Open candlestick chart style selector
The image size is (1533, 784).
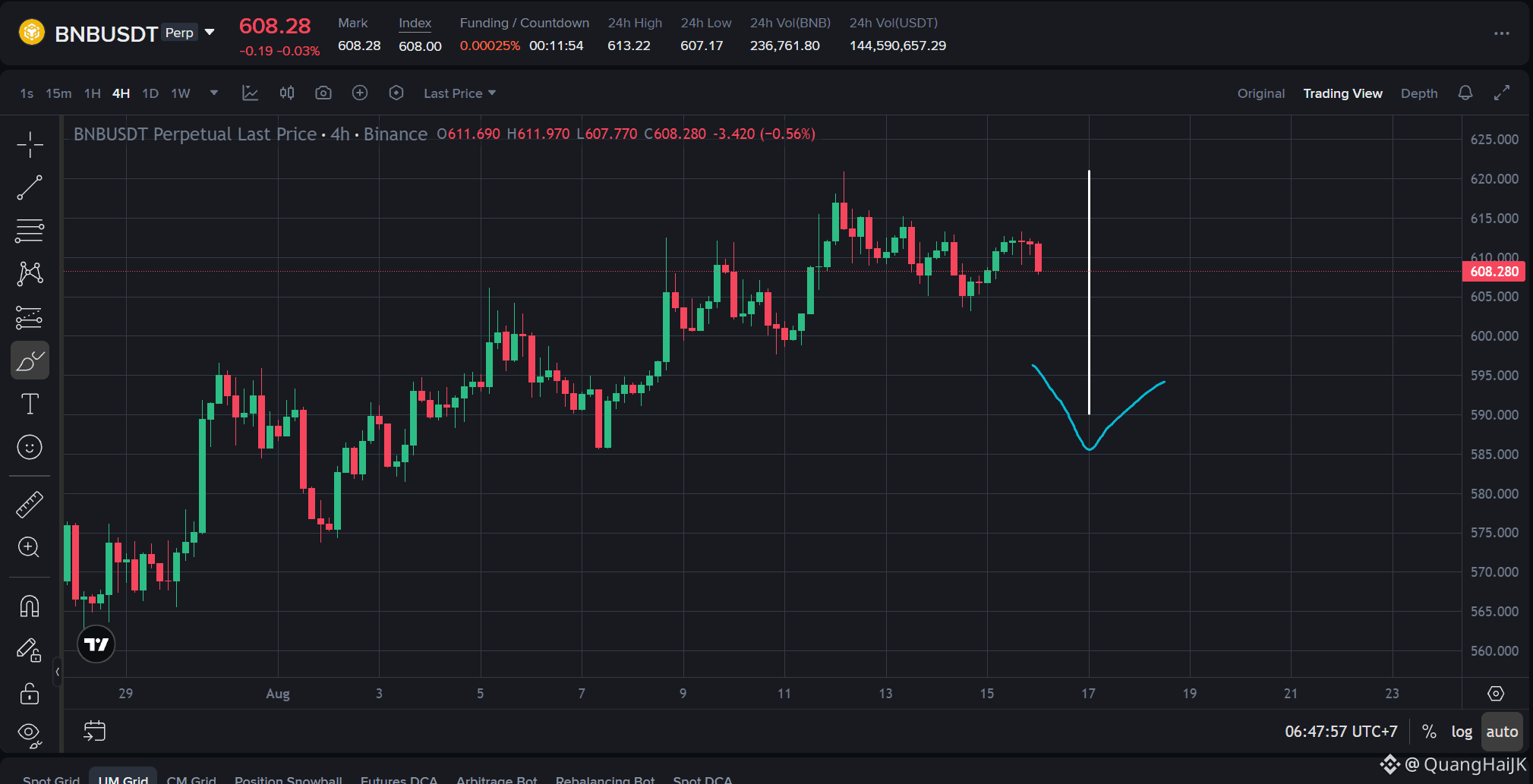pos(287,93)
